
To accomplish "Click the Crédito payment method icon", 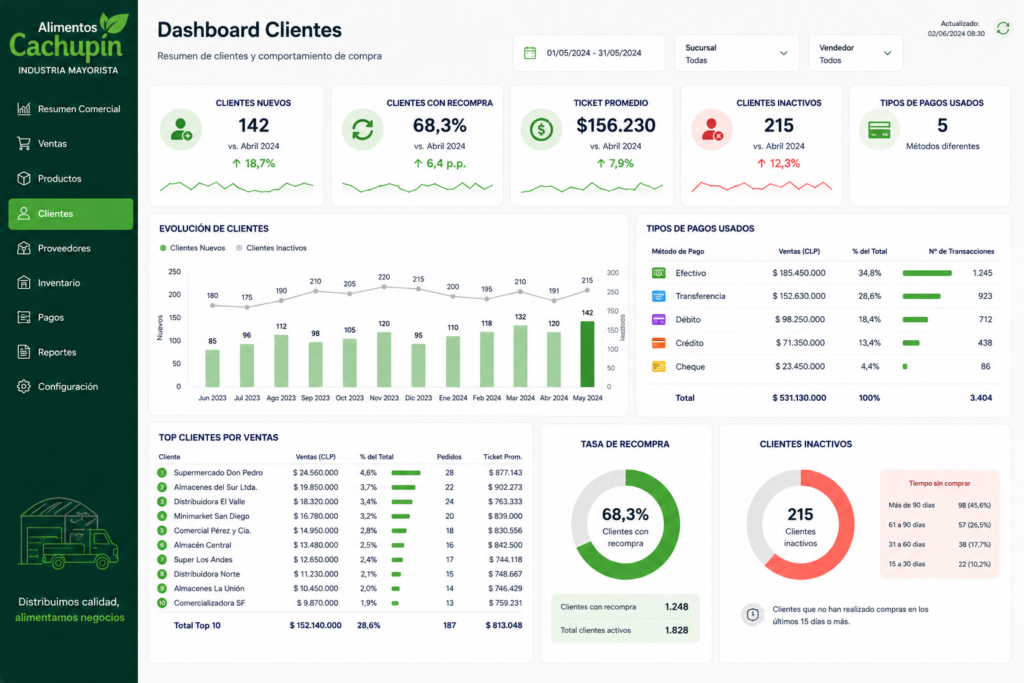I will tap(658, 343).
